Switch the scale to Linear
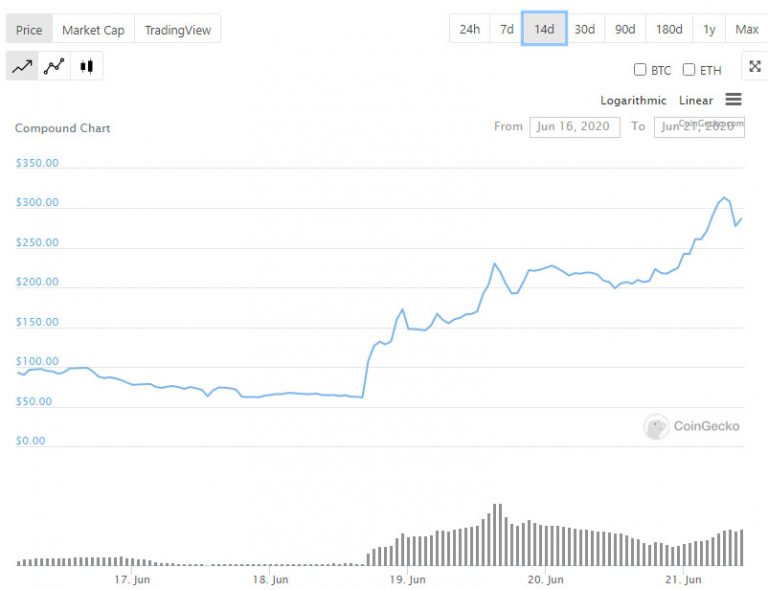This screenshot has width=768, height=590. point(696,100)
